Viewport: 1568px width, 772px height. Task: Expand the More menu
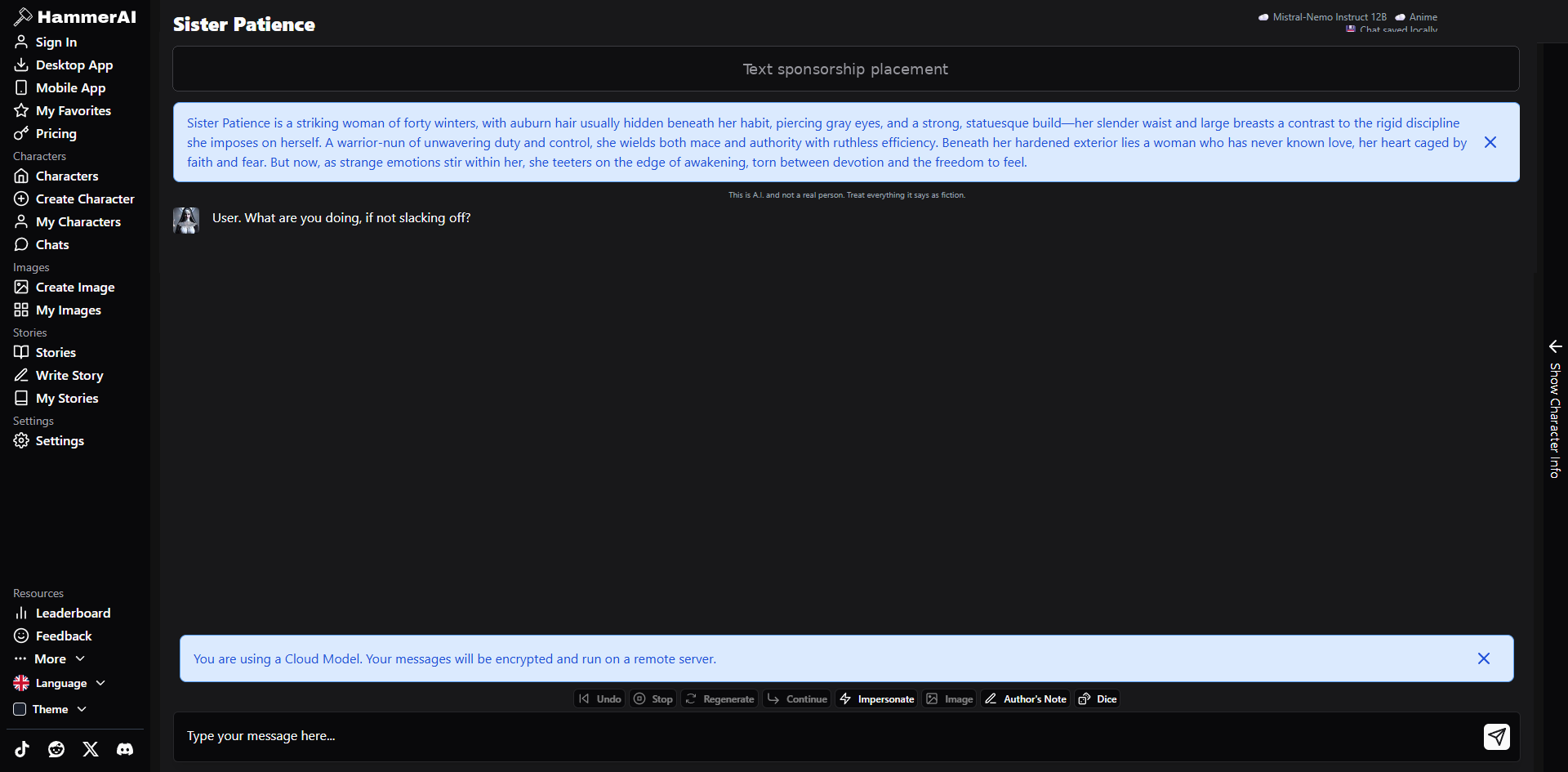[x=49, y=659]
